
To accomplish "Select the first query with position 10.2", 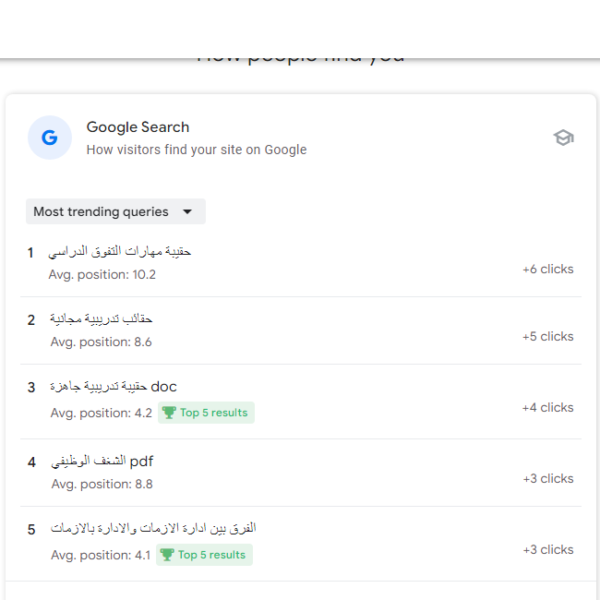I will pos(301,263).
